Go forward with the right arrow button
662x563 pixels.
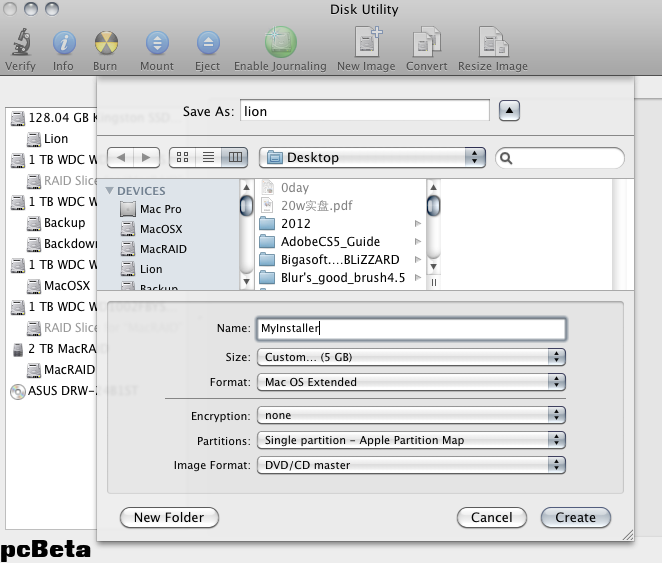146,158
